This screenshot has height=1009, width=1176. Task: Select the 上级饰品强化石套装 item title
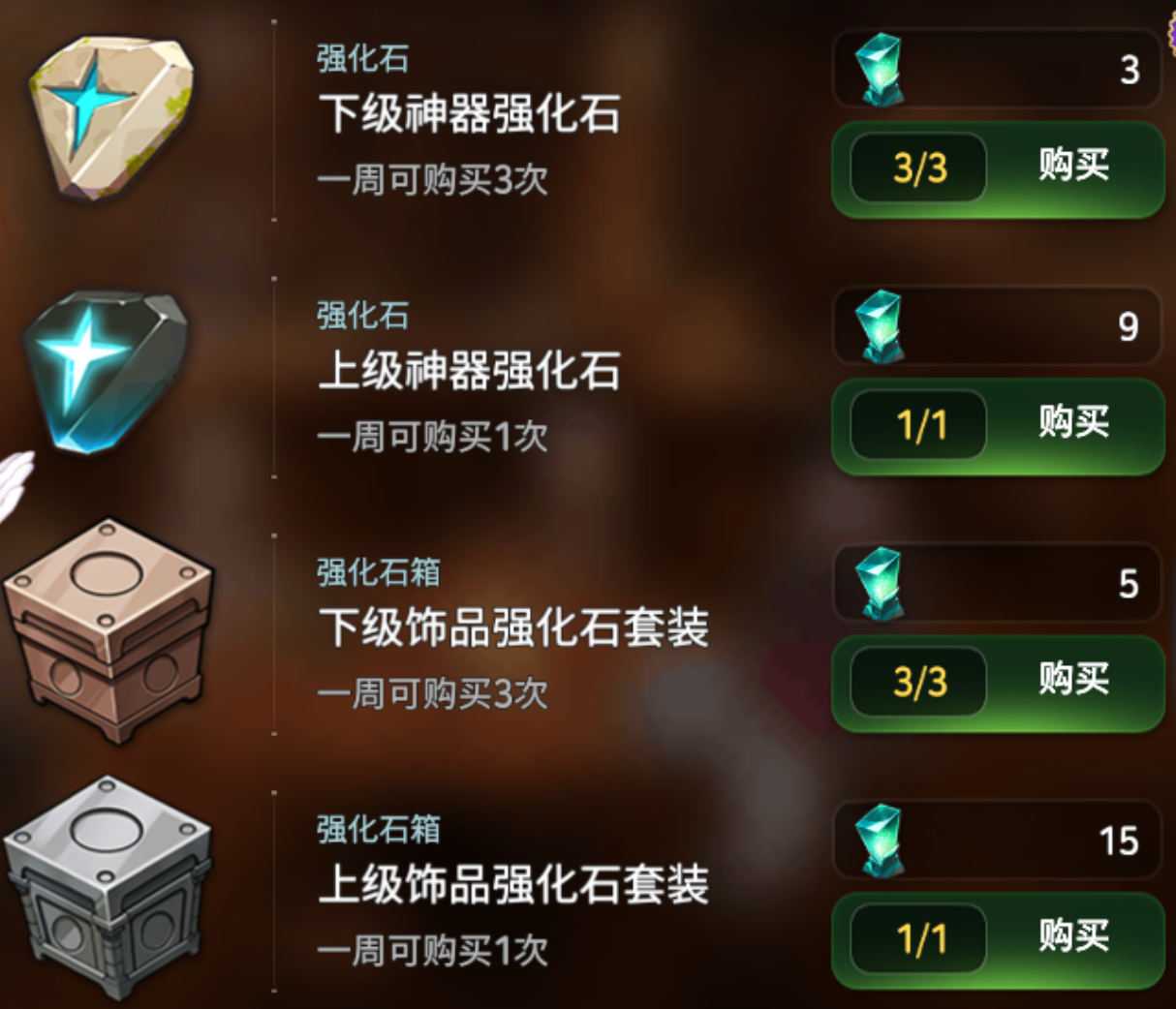[513, 884]
